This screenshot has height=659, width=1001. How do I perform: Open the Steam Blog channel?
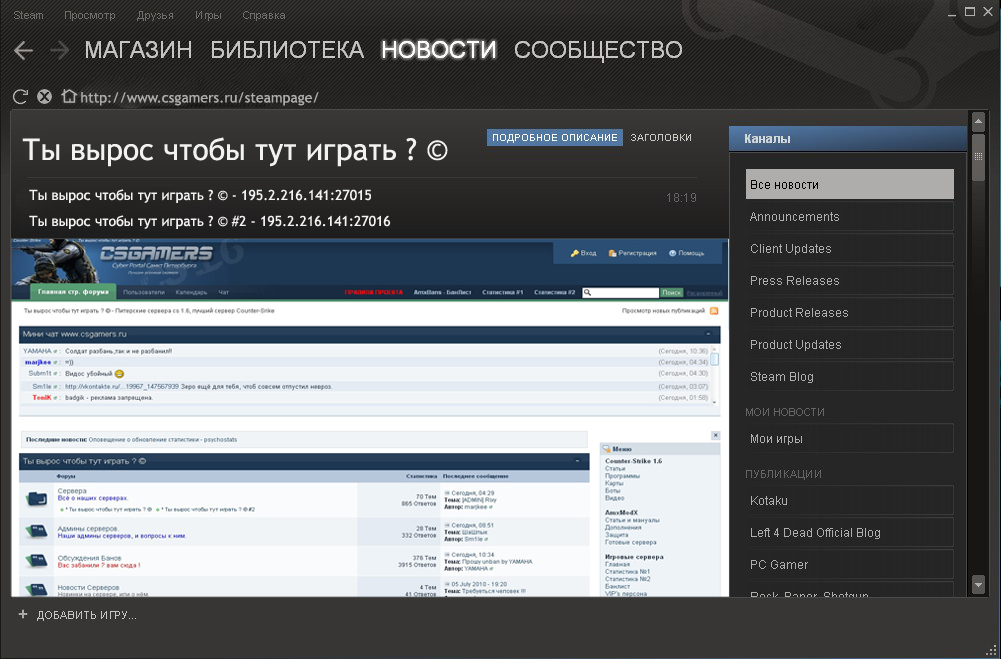click(850, 376)
